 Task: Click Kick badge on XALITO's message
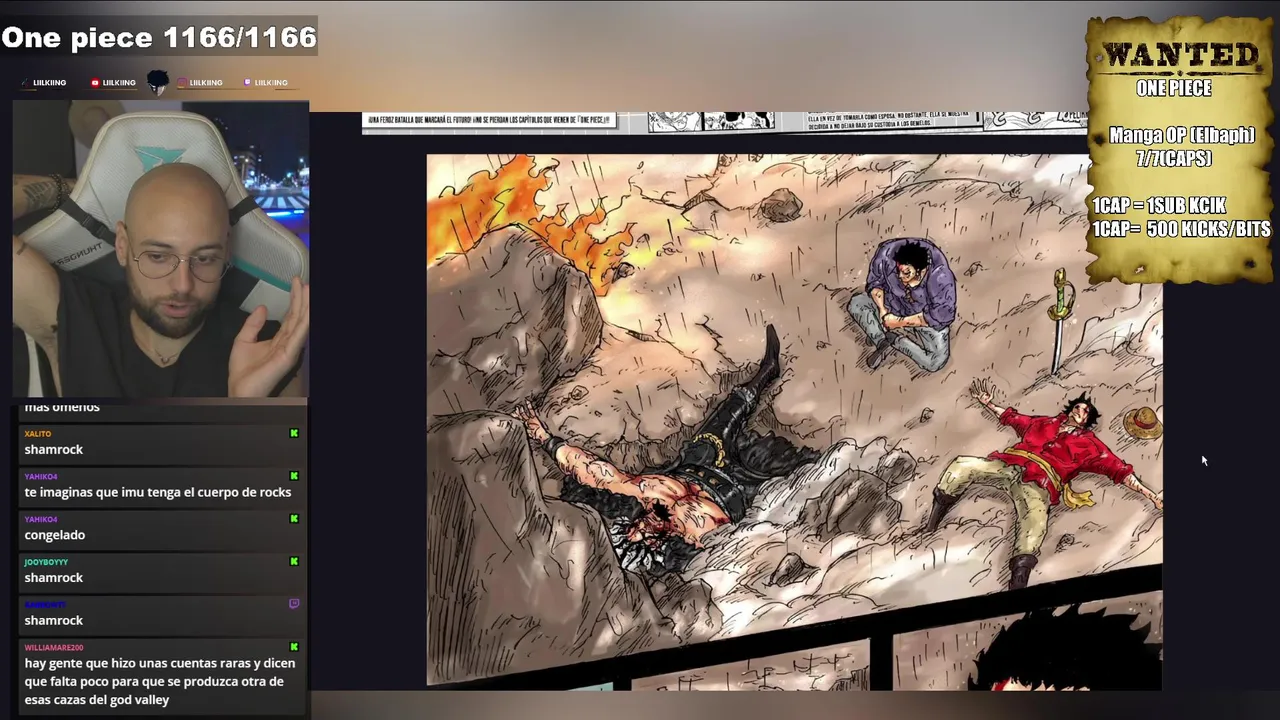pyautogui.click(x=294, y=433)
